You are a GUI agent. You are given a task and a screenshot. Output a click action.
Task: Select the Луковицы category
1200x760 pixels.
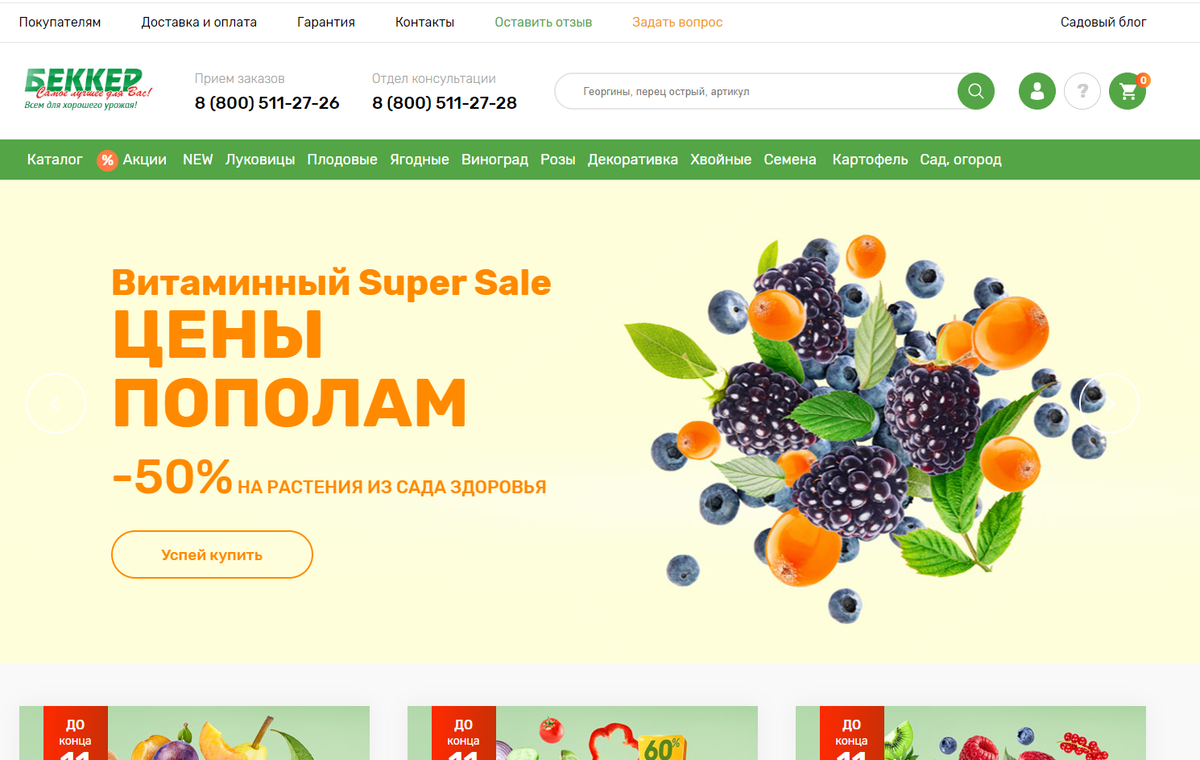click(260, 160)
